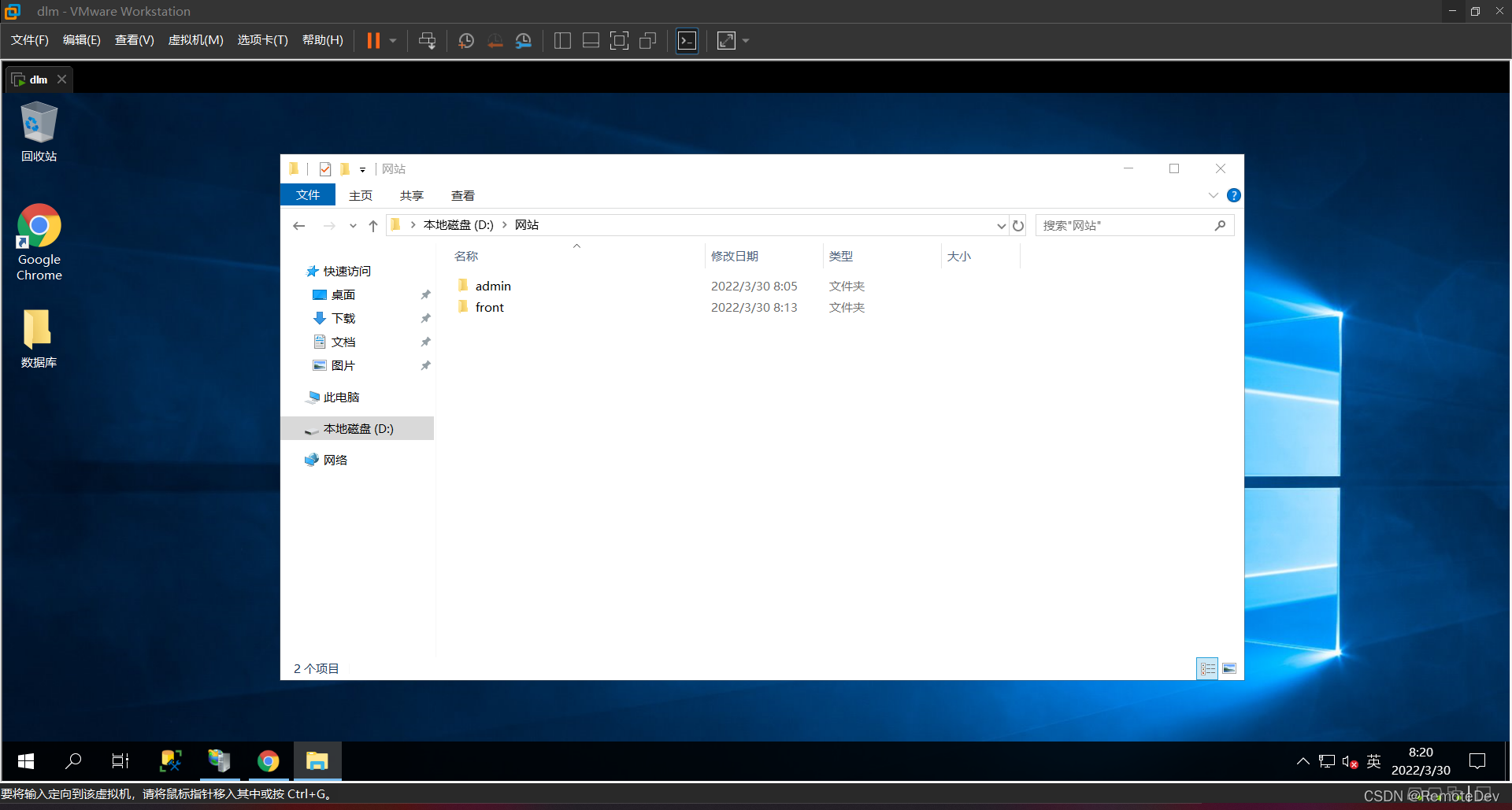Open the Explorer 文件 ribbon tab
This screenshot has height=810, width=1512.
pyautogui.click(x=308, y=195)
